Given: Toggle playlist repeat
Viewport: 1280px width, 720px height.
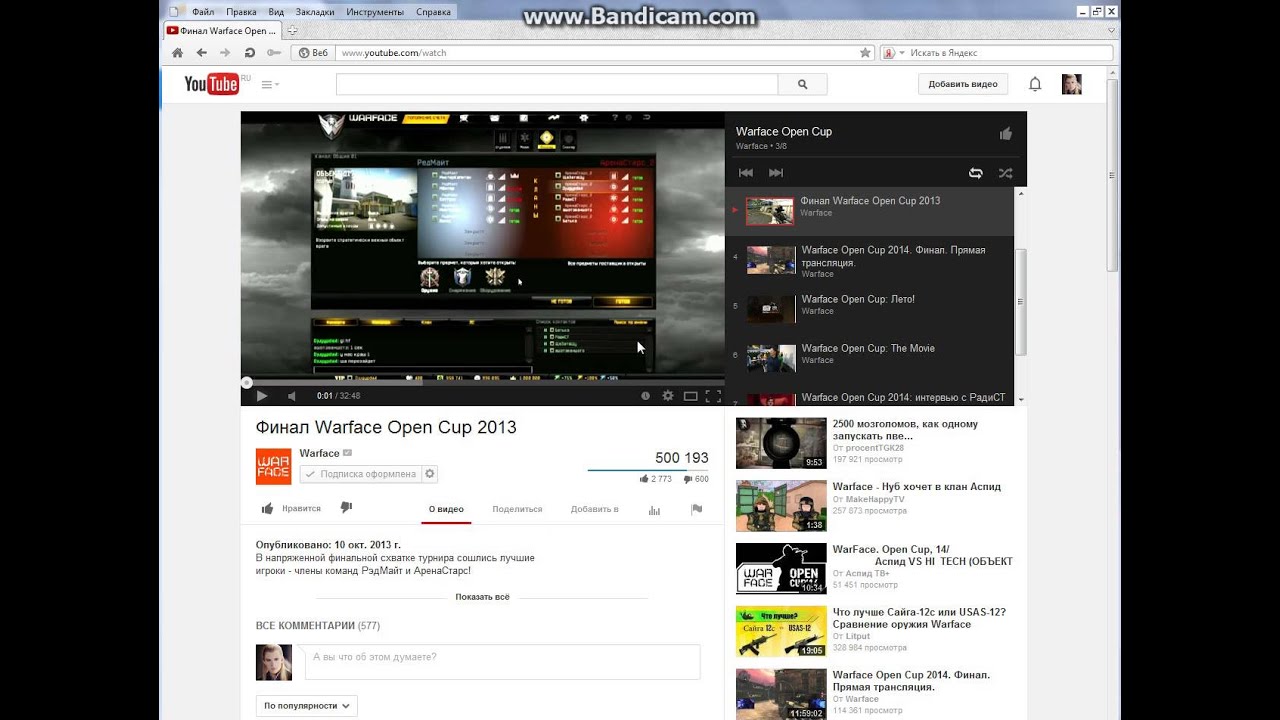Looking at the screenshot, I should tap(975, 173).
